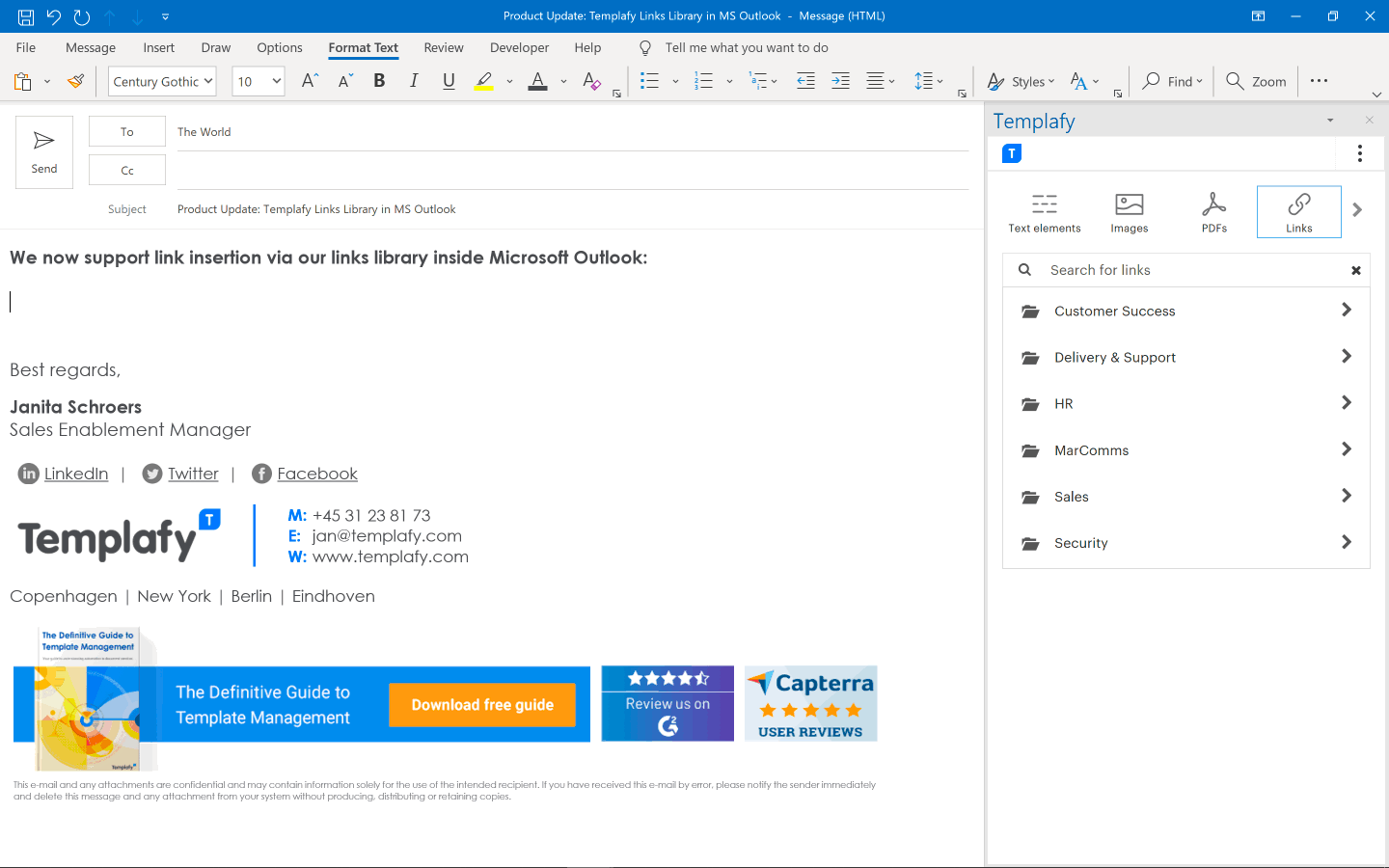Click the Links icon in Templafy
1389x868 pixels.
point(1298,212)
